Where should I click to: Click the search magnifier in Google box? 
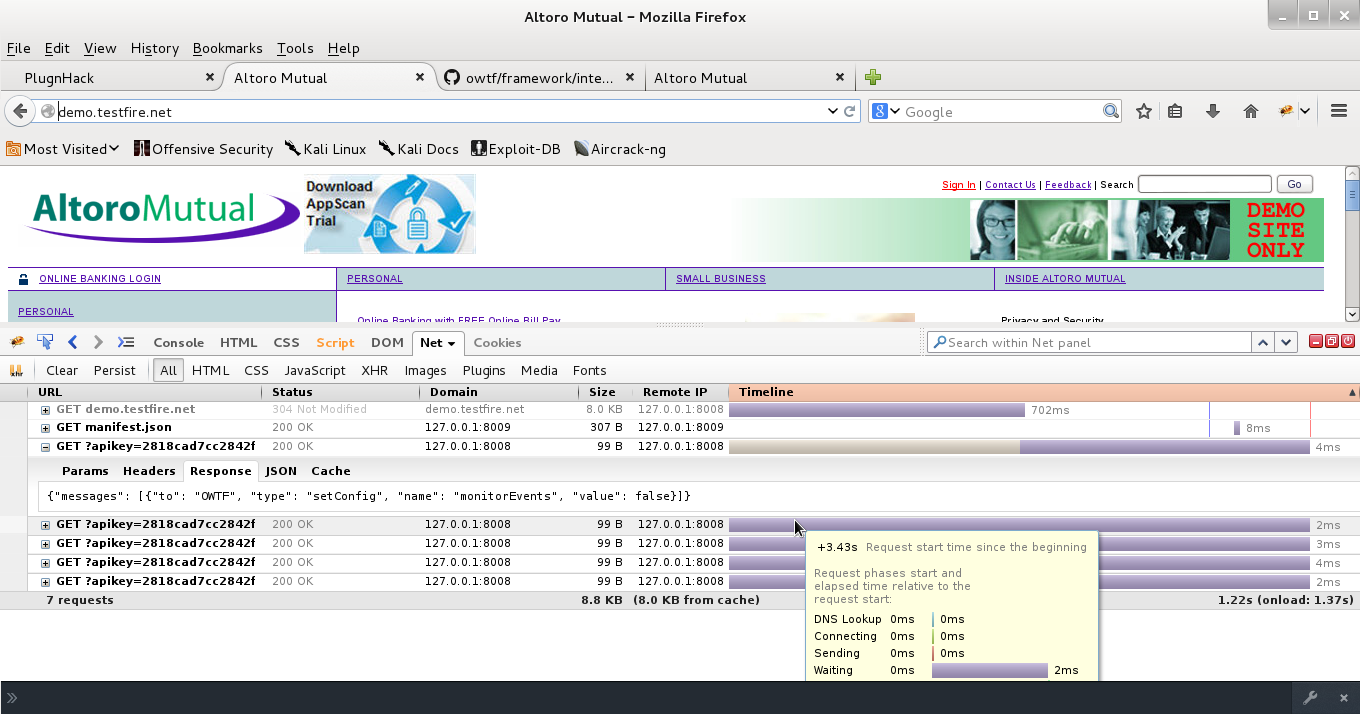coord(1111,112)
